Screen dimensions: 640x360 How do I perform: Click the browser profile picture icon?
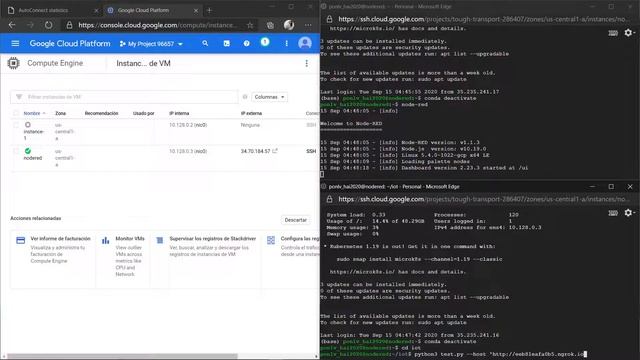(x=289, y=25)
